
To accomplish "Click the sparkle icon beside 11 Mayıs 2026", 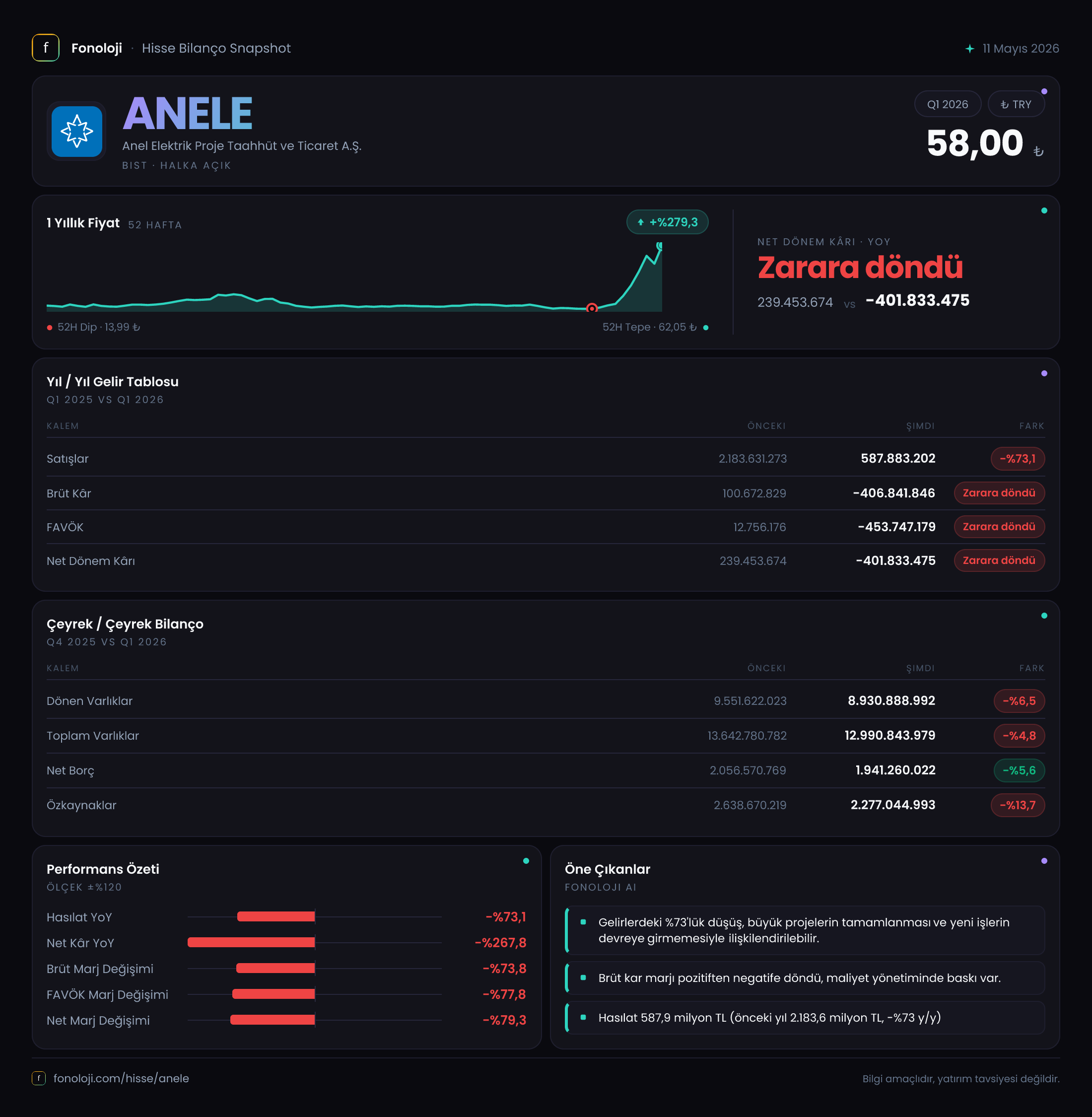I will pos(969,49).
